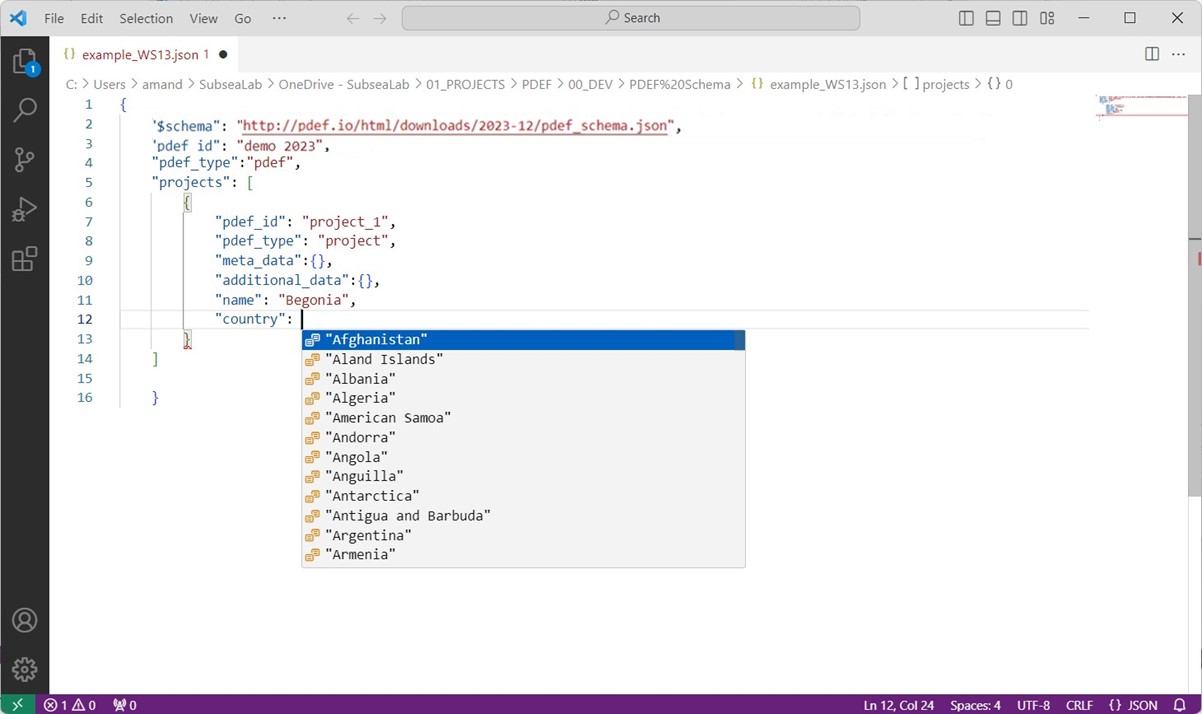This screenshot has height=714, width=1202.
Task: Click the ports forwarded status item
Action: click(x=125, y=705)
